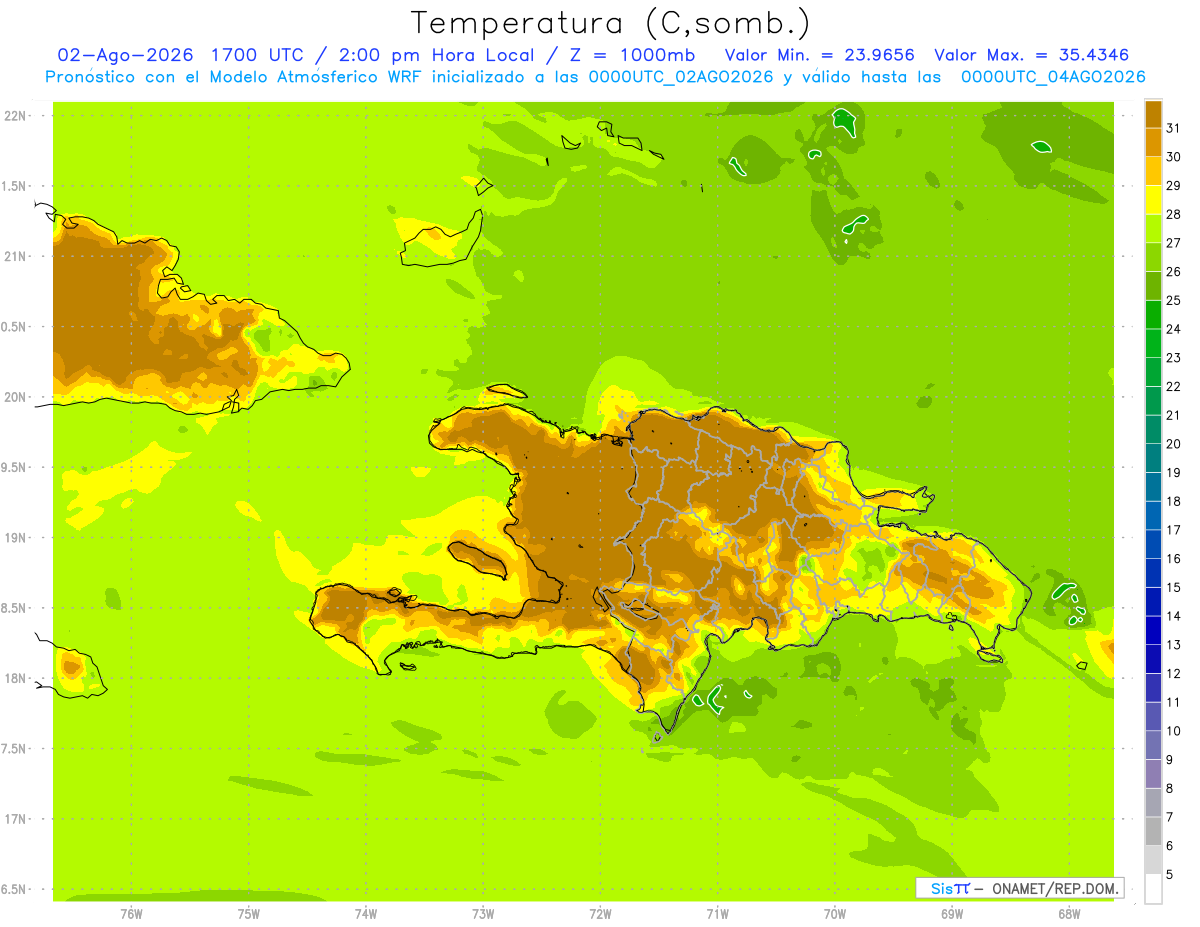Screen dimensions: 1200x927
Task: Select the 'Z = 1000mb' level text
Action: tap(632, 55)
